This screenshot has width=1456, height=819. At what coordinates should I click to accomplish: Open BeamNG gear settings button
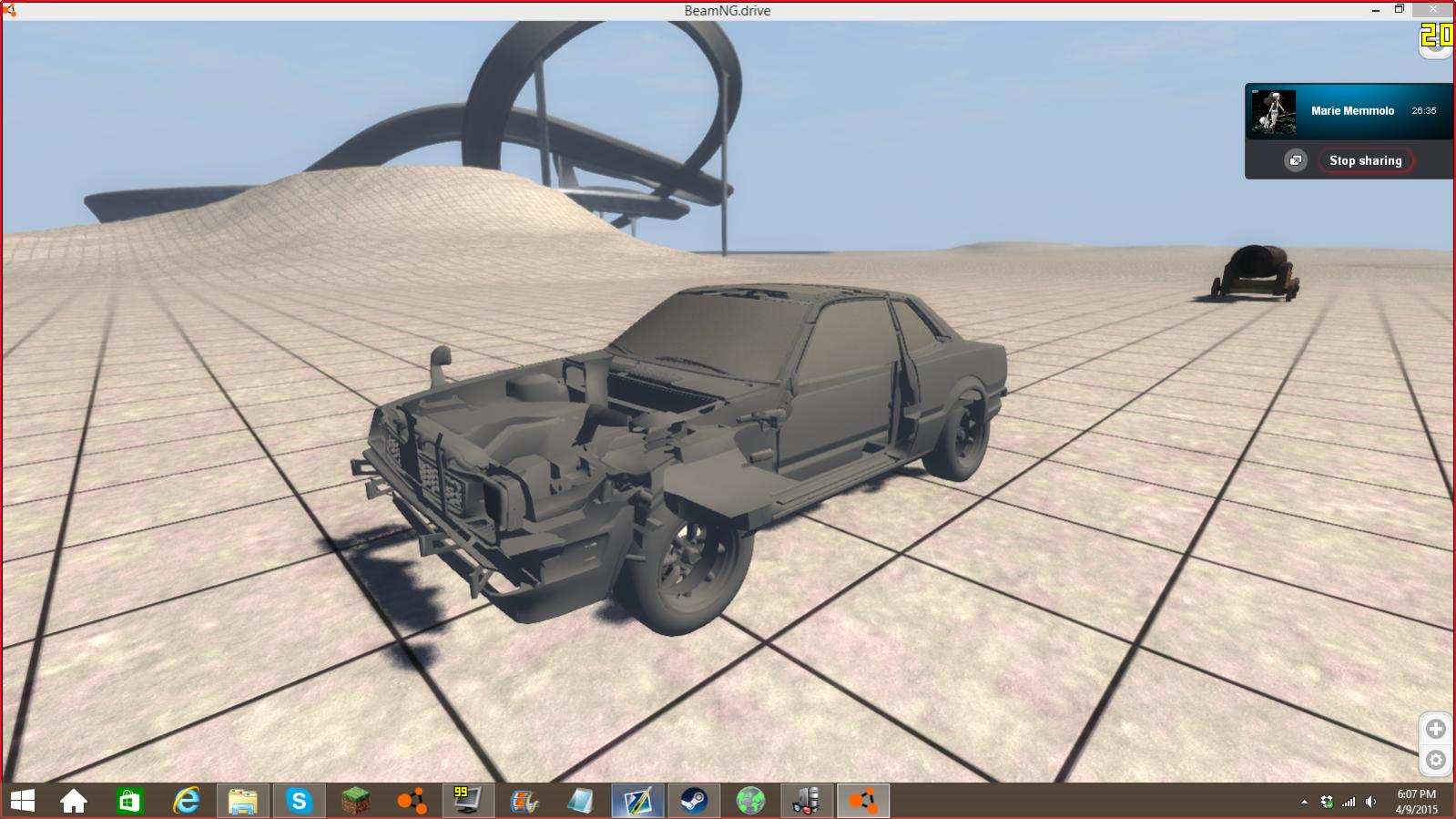point(1436,760)
